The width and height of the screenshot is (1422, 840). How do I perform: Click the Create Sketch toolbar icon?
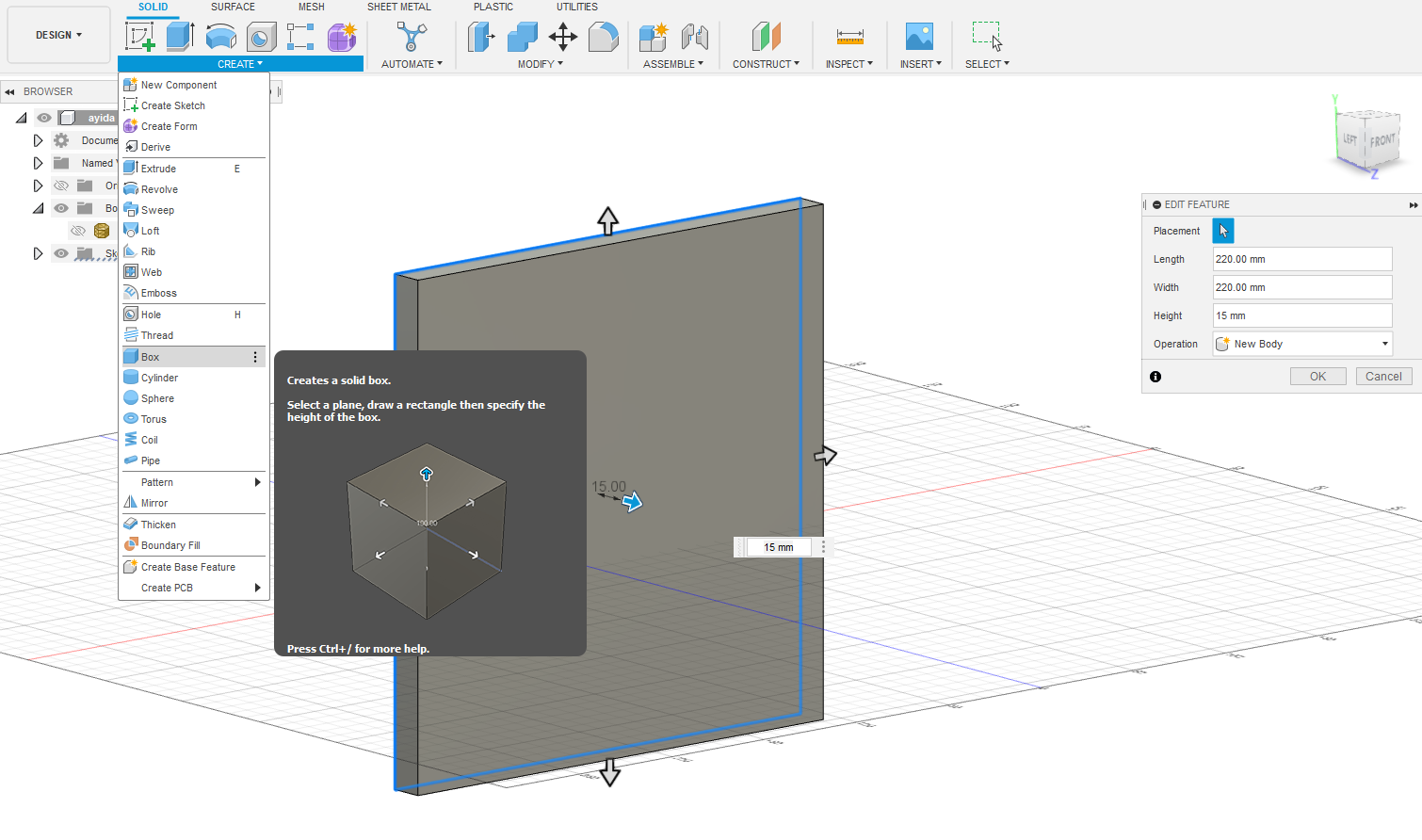140,37
